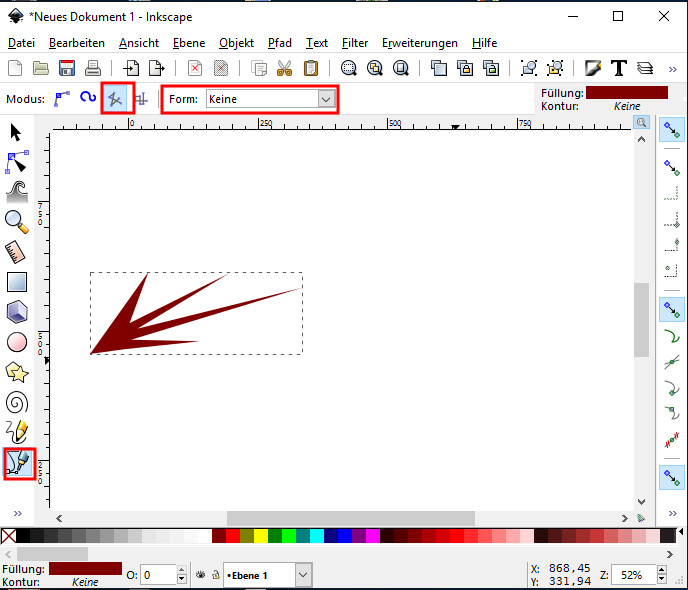Open the Pfad menu
The image size is (688, 590).
coord(280,43)
